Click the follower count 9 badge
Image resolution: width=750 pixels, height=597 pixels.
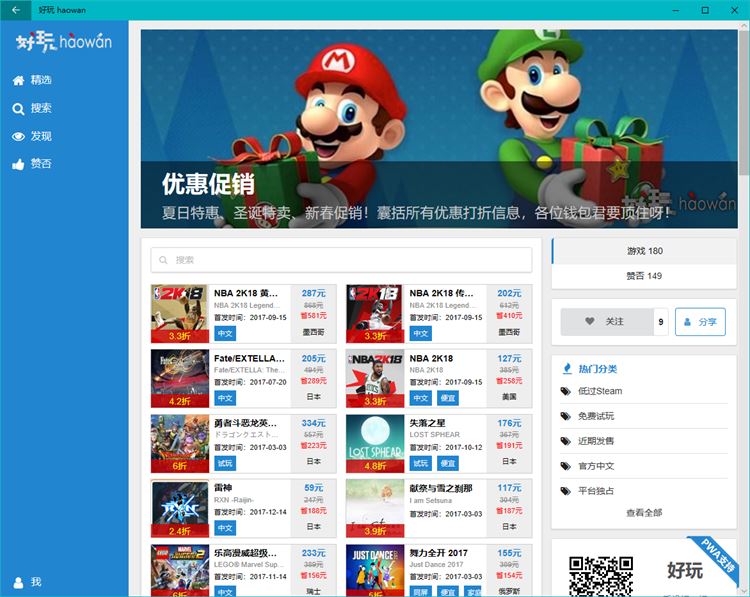661,322
